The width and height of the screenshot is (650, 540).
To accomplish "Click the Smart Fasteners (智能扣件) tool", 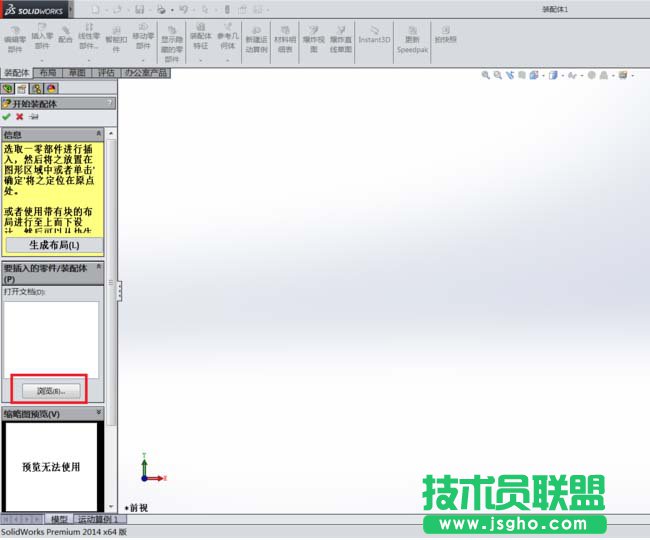I will tap(116, 39).
